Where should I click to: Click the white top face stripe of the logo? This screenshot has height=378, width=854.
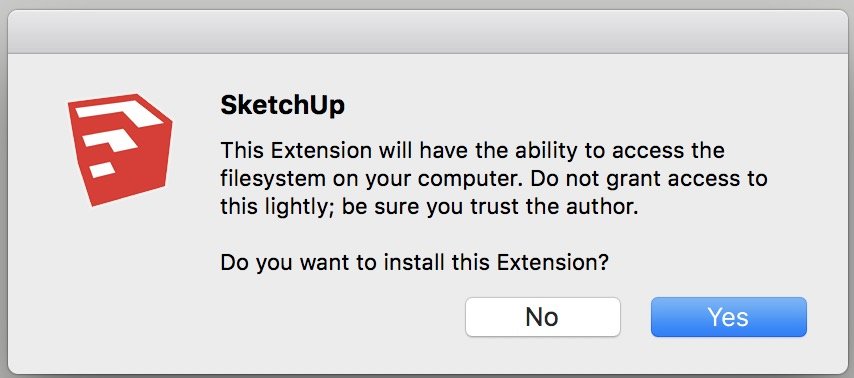tap(120, 112)
